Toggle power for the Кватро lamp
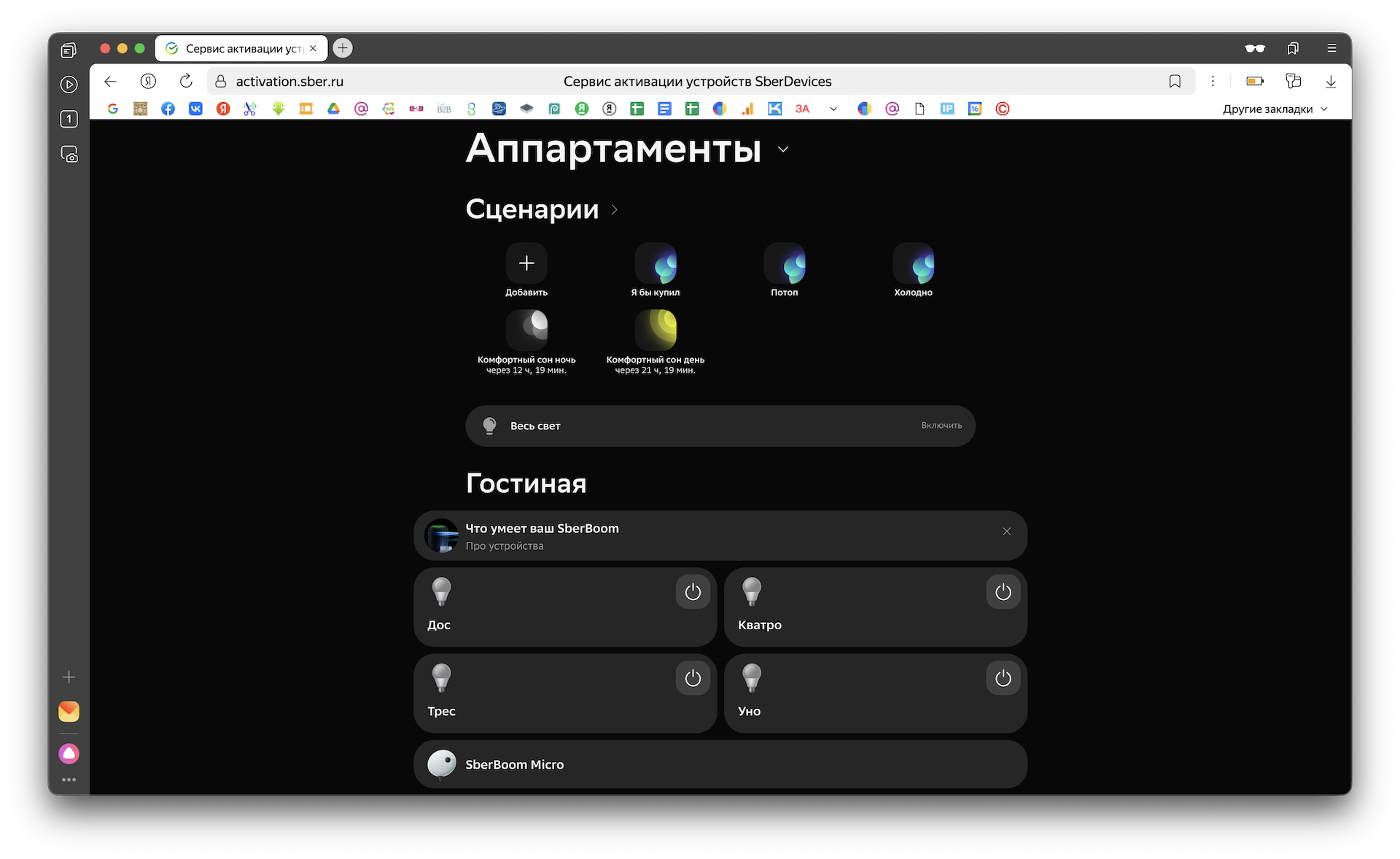1400x859 pixels. 1003,592
